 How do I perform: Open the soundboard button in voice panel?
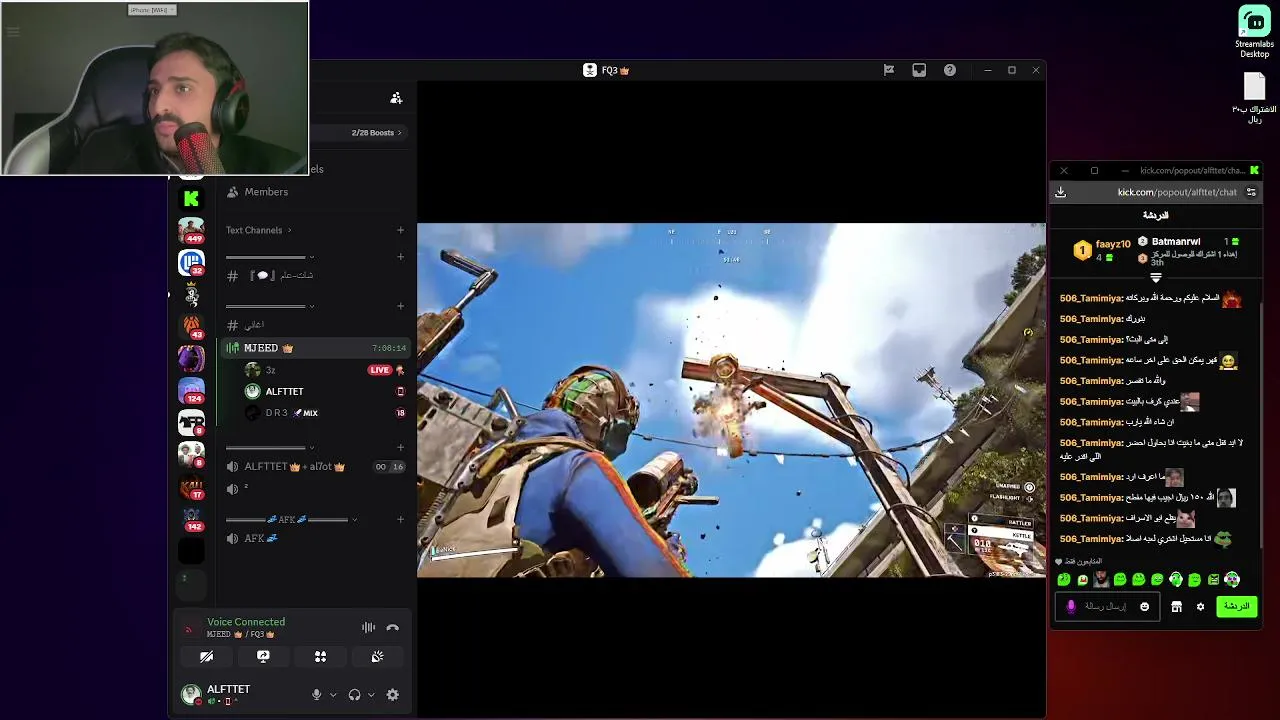[x=377, y=657]
